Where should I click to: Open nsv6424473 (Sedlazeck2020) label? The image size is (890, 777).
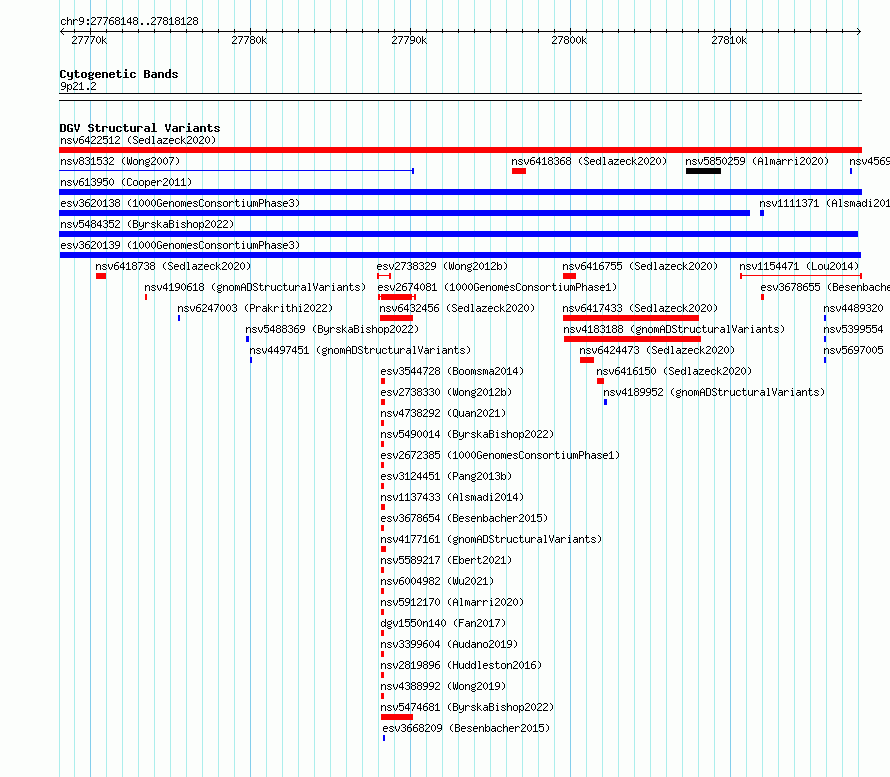[657, 350]
